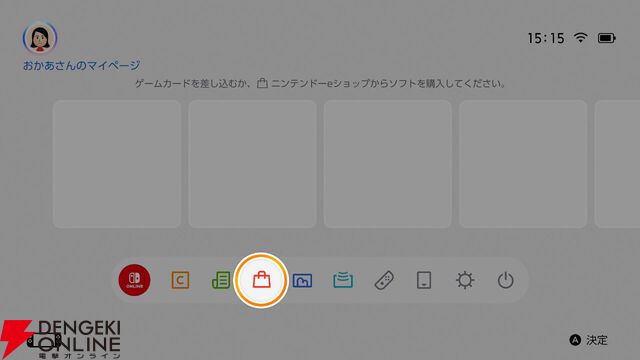Open the News icon
The height and width of the screenshot is (360, 640).
pos(221,280)
